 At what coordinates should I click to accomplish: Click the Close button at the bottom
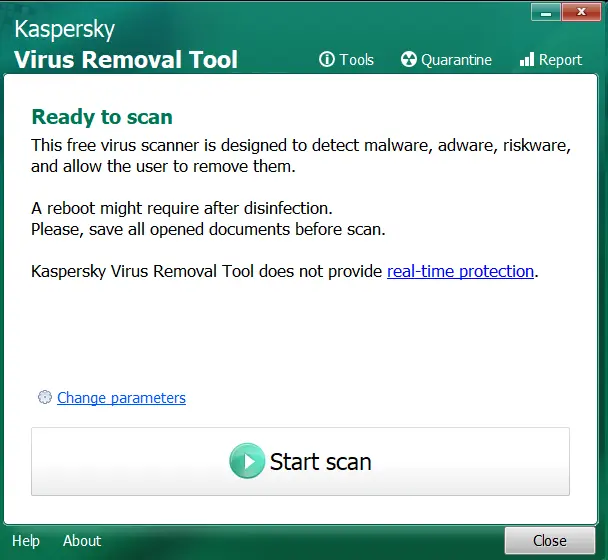(550, 541)
